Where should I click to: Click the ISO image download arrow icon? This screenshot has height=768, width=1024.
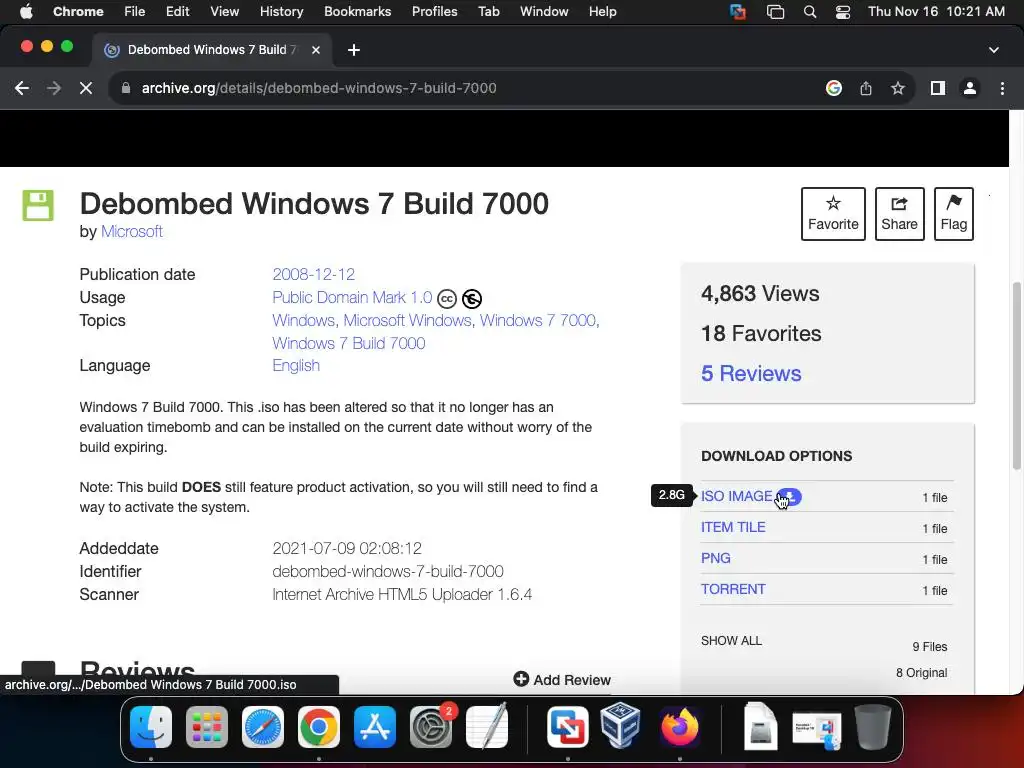(x=790, y=496)
